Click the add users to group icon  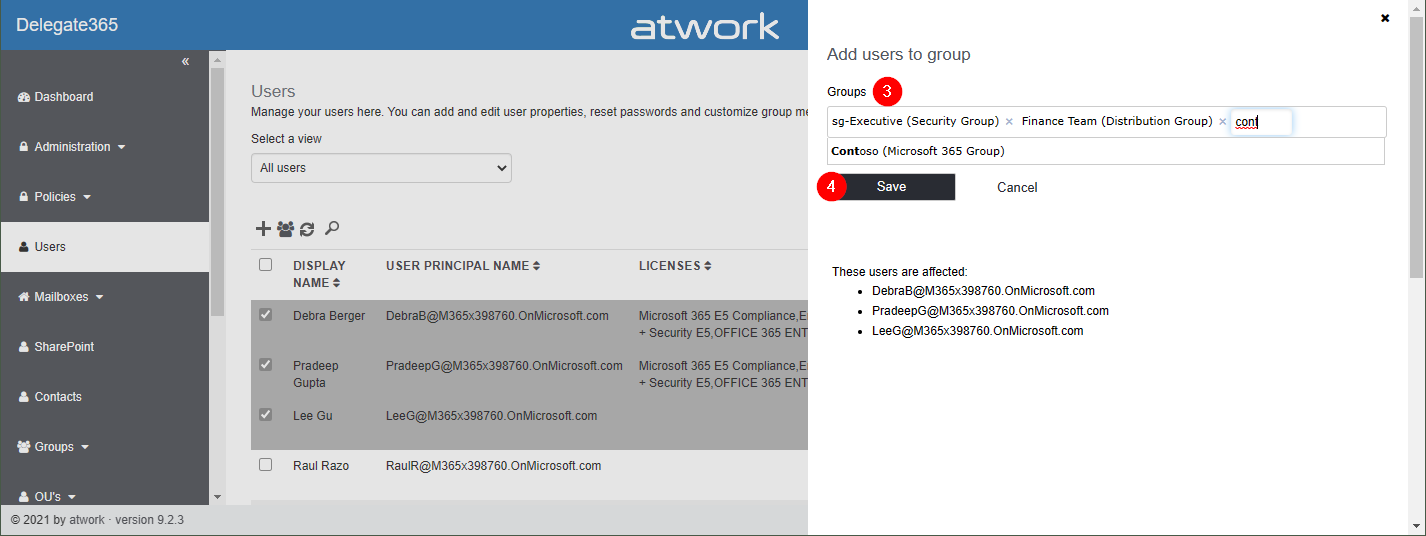pyautogui.click(x=285, y=229)
